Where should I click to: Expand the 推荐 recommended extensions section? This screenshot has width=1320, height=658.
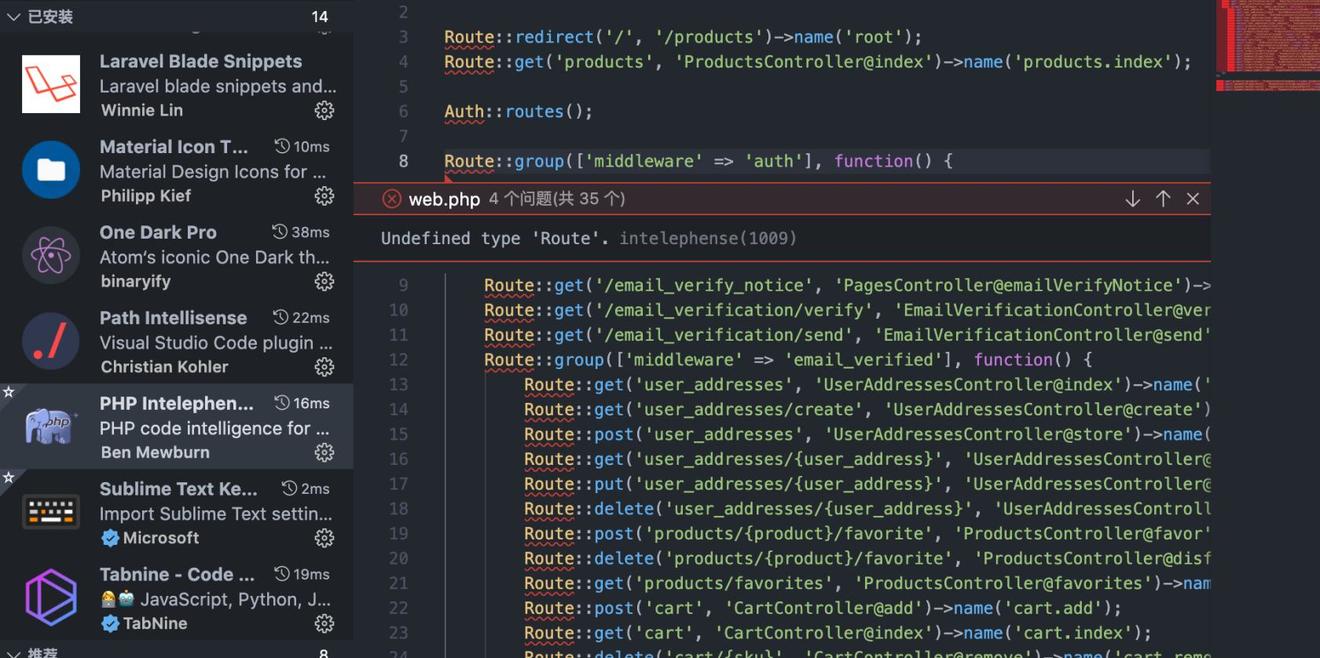[x=14, y=653]
